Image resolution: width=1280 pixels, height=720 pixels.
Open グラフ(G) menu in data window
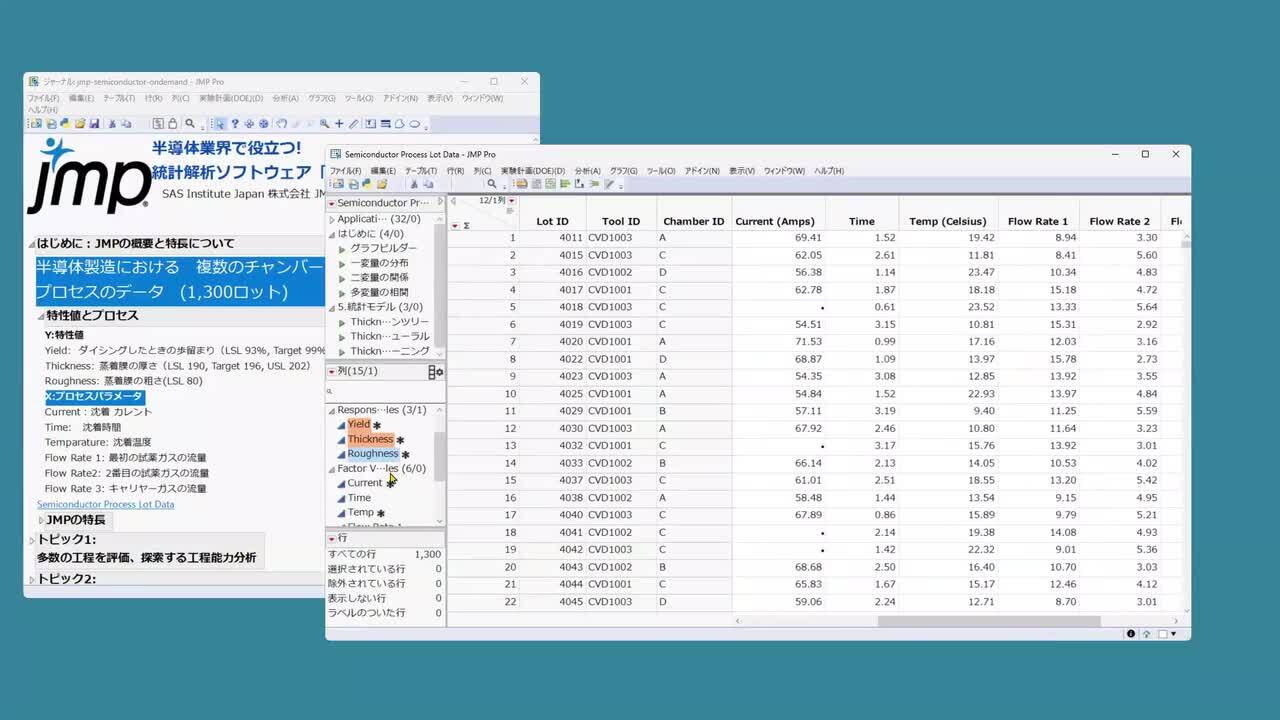[x=624, y=171]
